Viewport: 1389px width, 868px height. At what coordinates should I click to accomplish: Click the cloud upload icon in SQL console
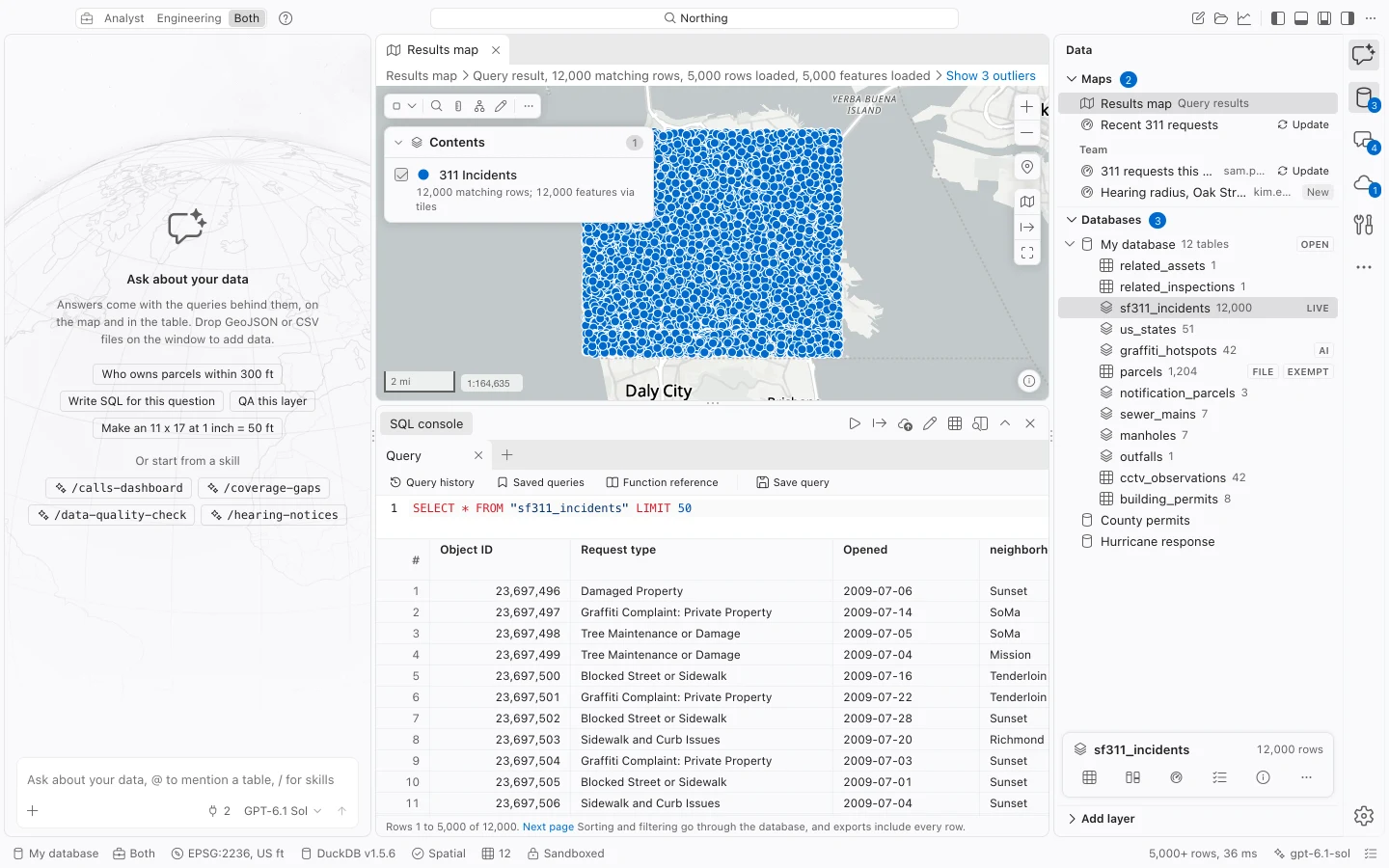coord(905,423)
